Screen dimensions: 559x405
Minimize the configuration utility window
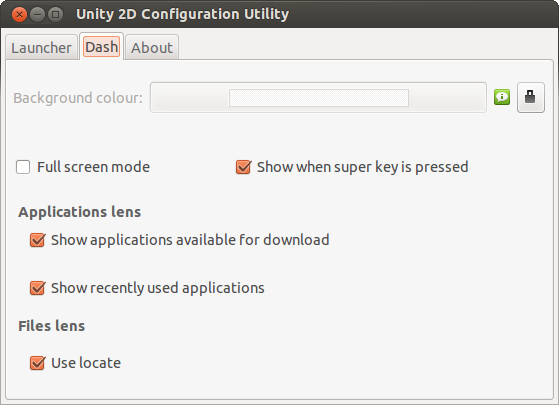37,15
